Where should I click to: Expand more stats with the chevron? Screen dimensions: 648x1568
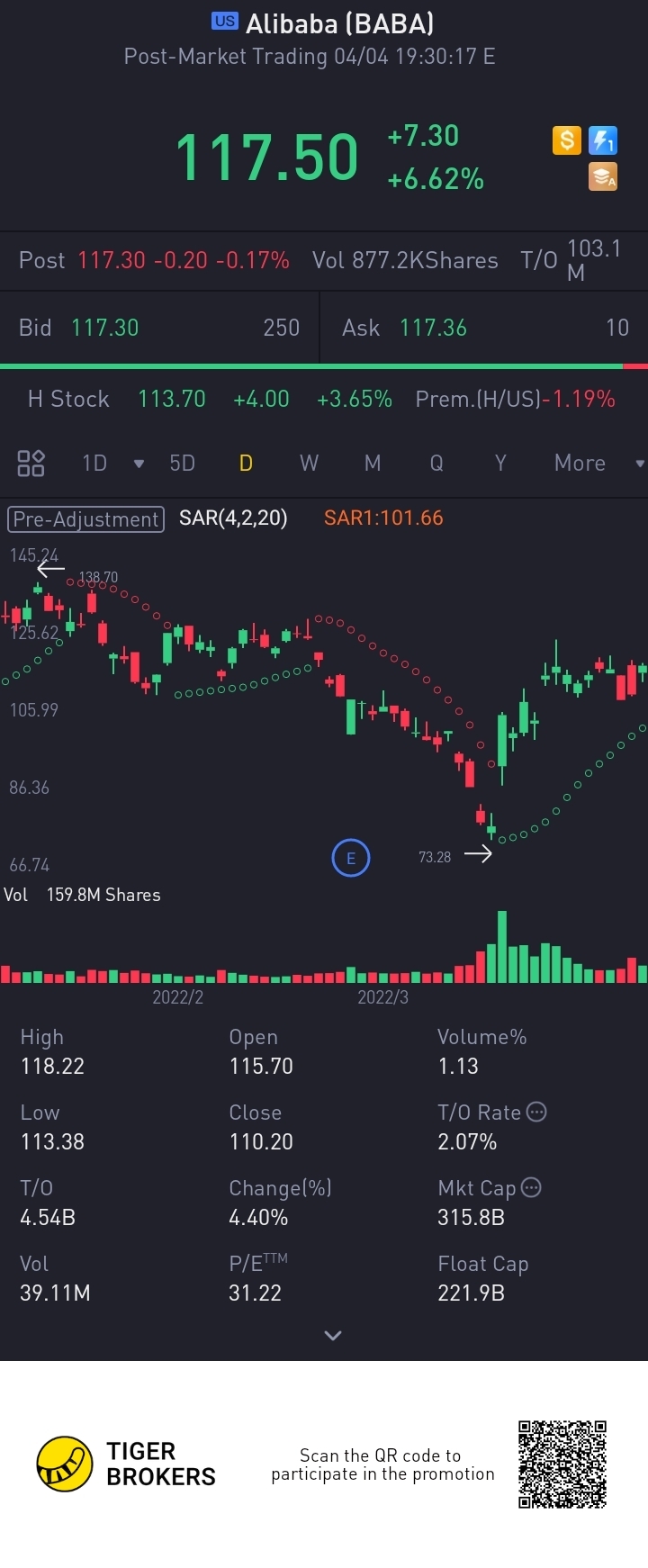[333, 1335]
